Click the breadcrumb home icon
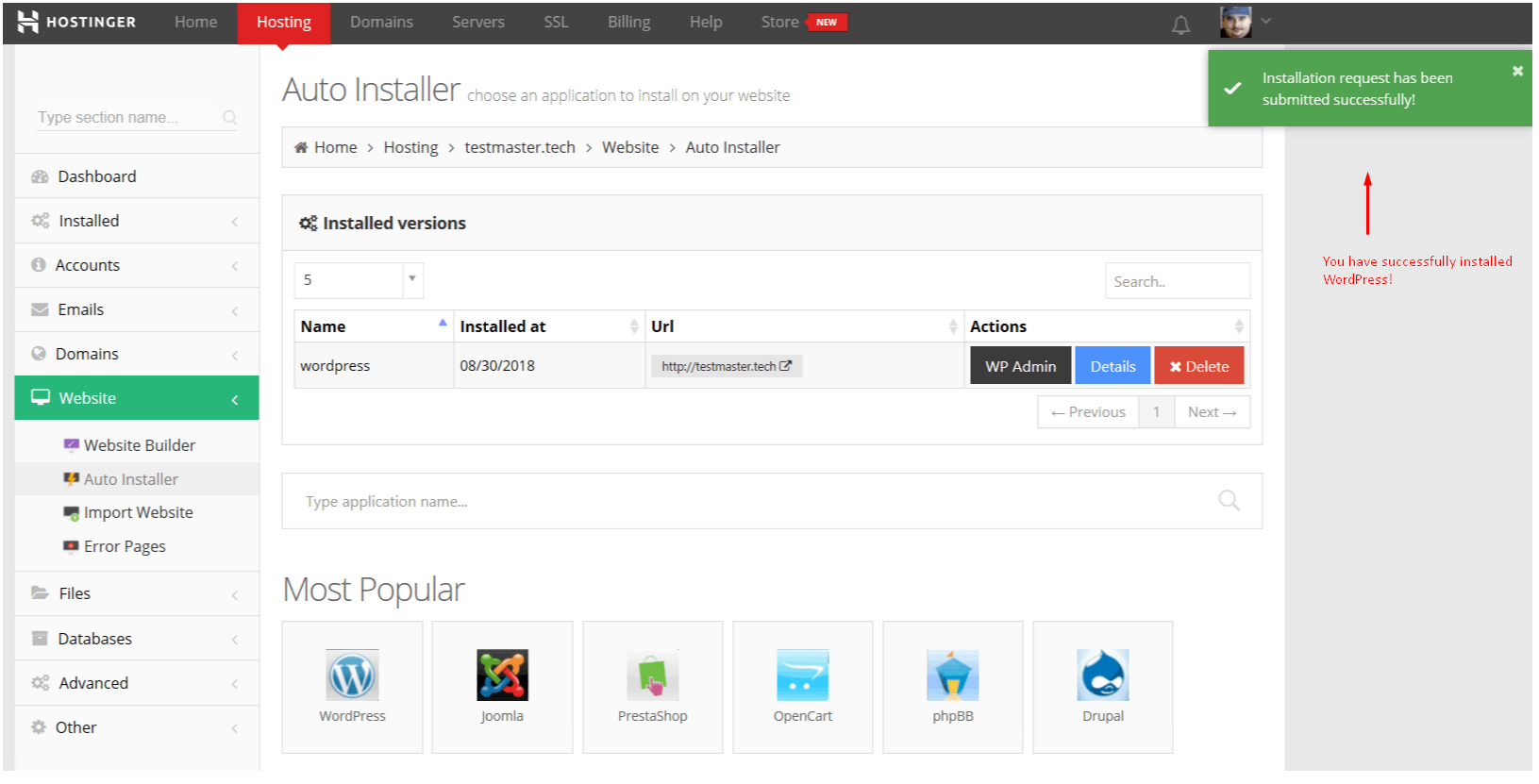The height and width of the screenshot is (784, 1539). 301,147
